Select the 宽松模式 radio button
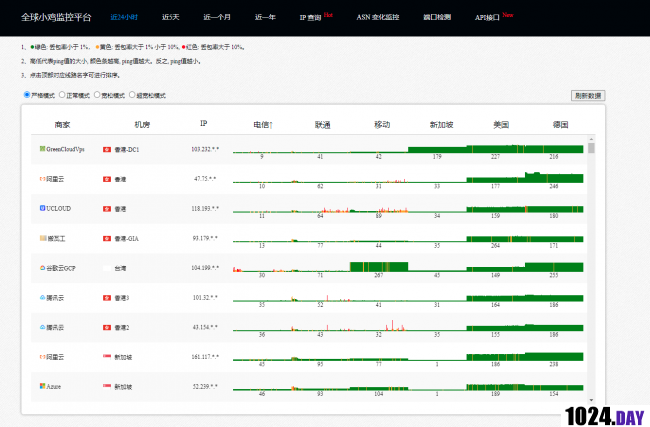The height and width of the screenshot is (427, 650). coord(97,95)
